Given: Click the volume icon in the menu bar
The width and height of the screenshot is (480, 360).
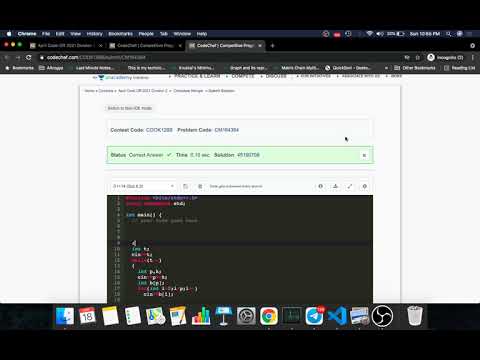Looking at the screenshot, I should click(x=380, y=34).
